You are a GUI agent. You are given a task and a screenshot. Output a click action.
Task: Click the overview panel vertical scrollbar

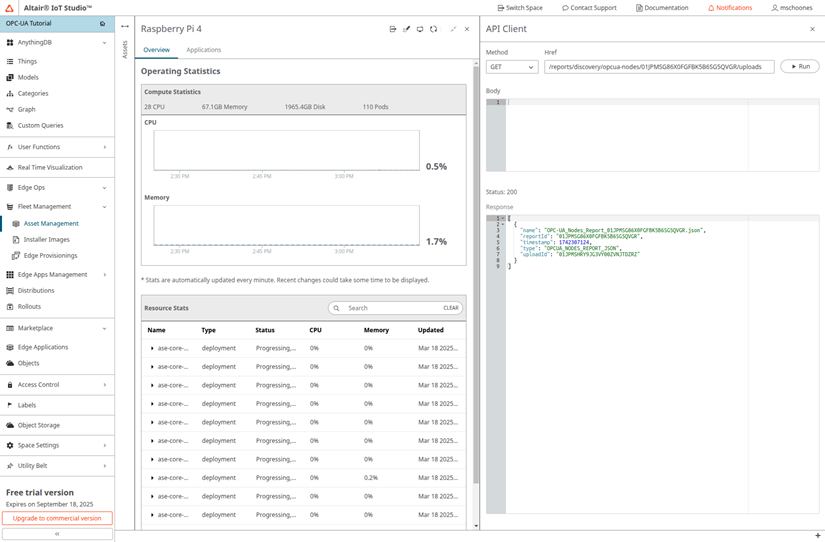pyautogui.click(x=476, y=274)
